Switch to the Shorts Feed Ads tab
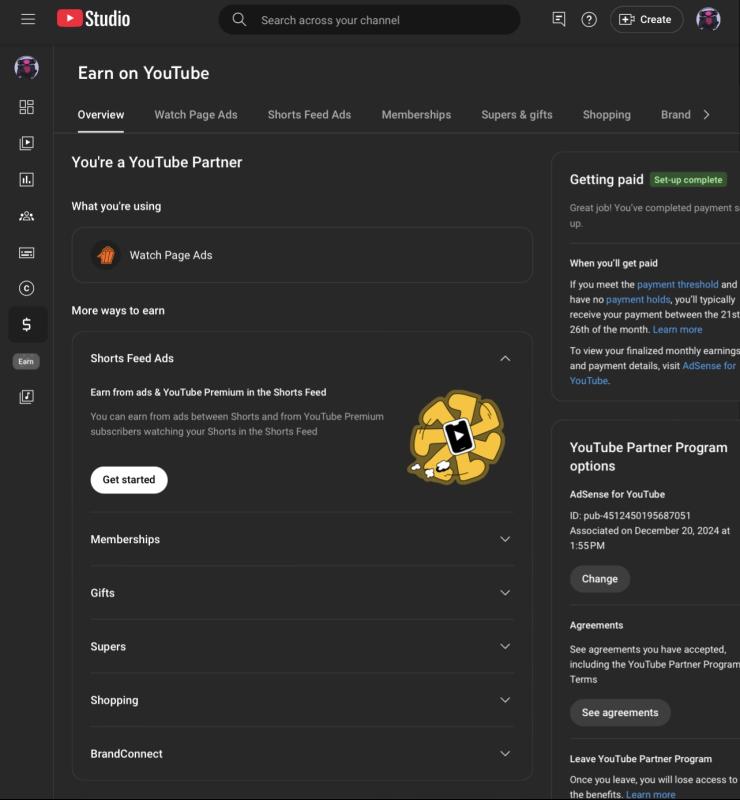This screenshot has width=740, height=800. pyautogui.click(x=309, y=115)
